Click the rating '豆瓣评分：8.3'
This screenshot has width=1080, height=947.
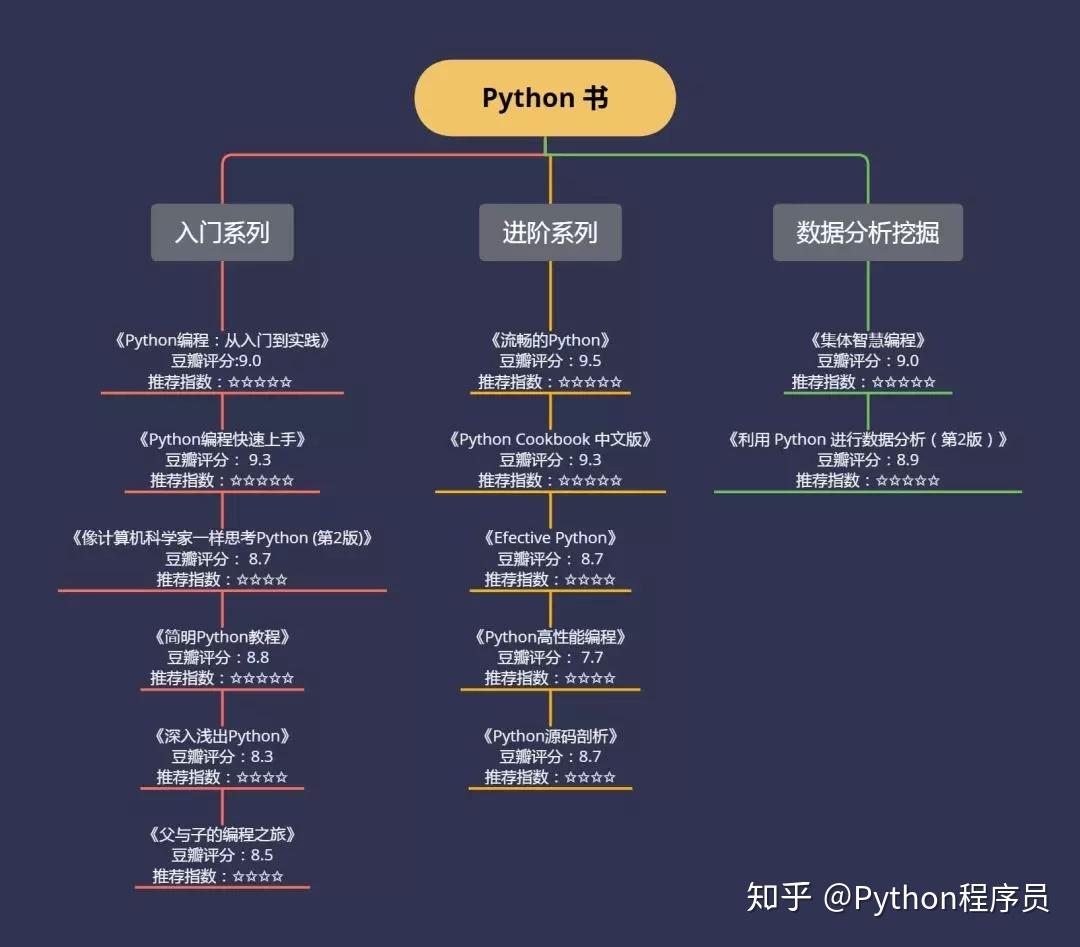222,757
